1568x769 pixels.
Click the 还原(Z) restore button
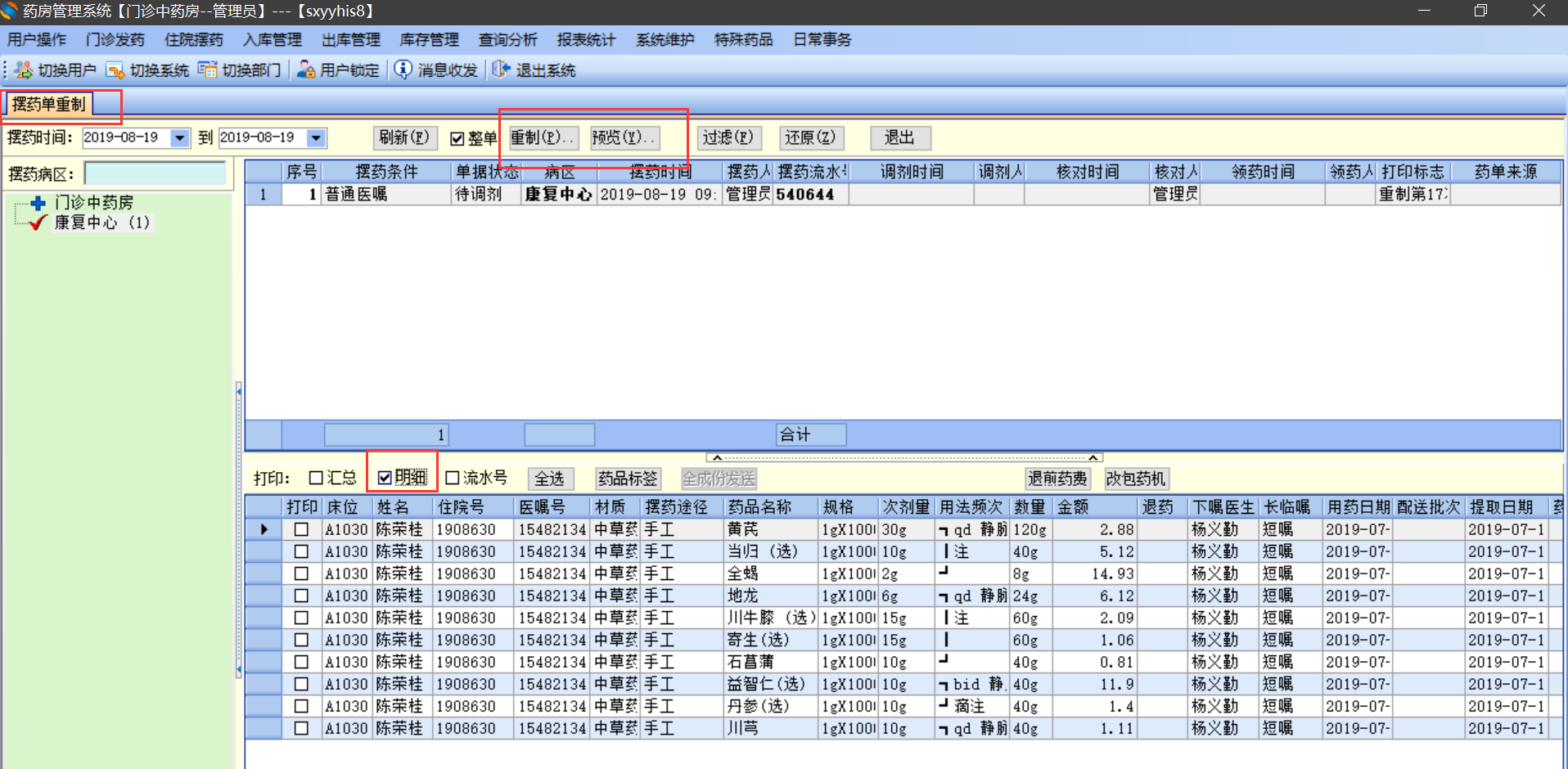(811, 137)
